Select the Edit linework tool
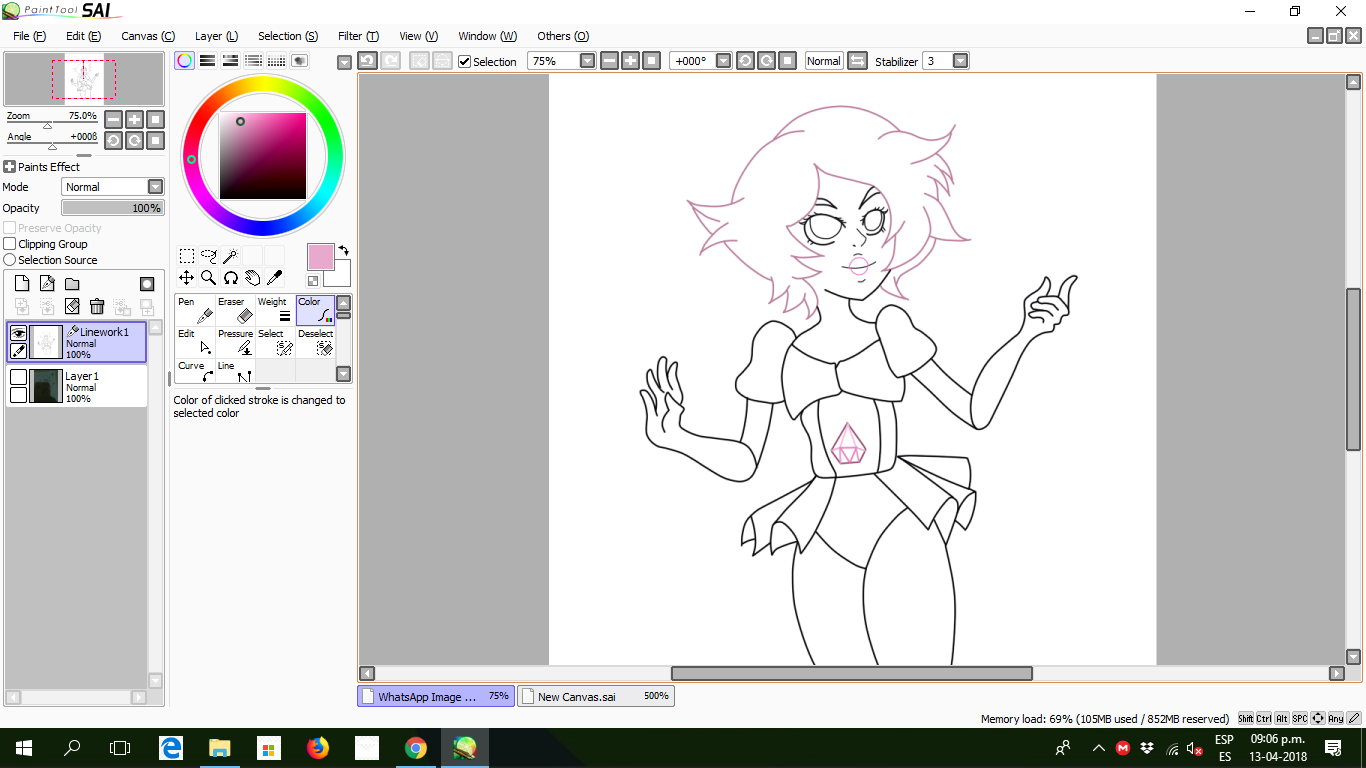The height and width of the screenshot is (768, 1366). [x=195, y=342]
